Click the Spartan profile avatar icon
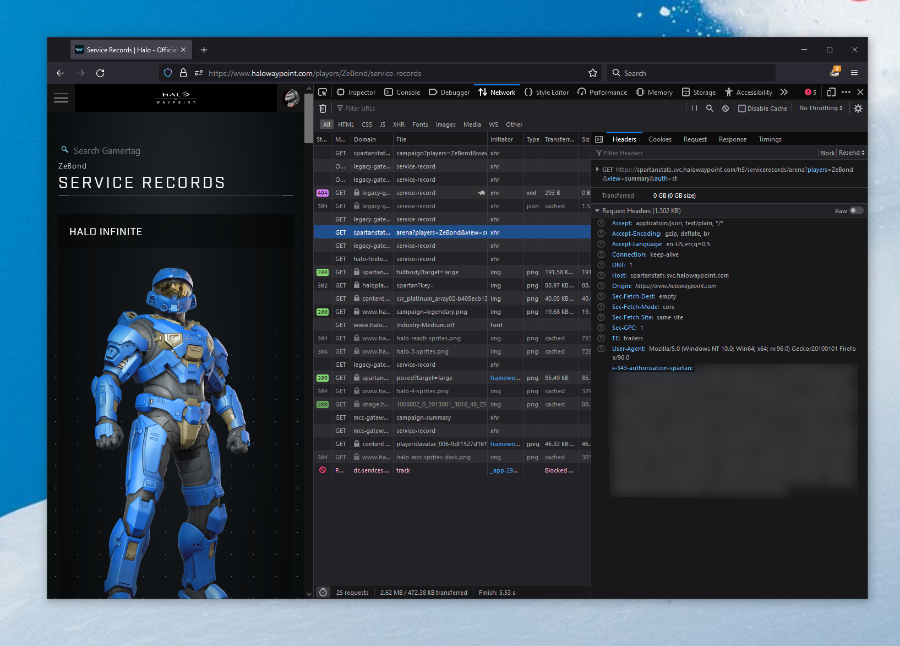Viewport: 900px width, 646px height. tap(292, 98)
